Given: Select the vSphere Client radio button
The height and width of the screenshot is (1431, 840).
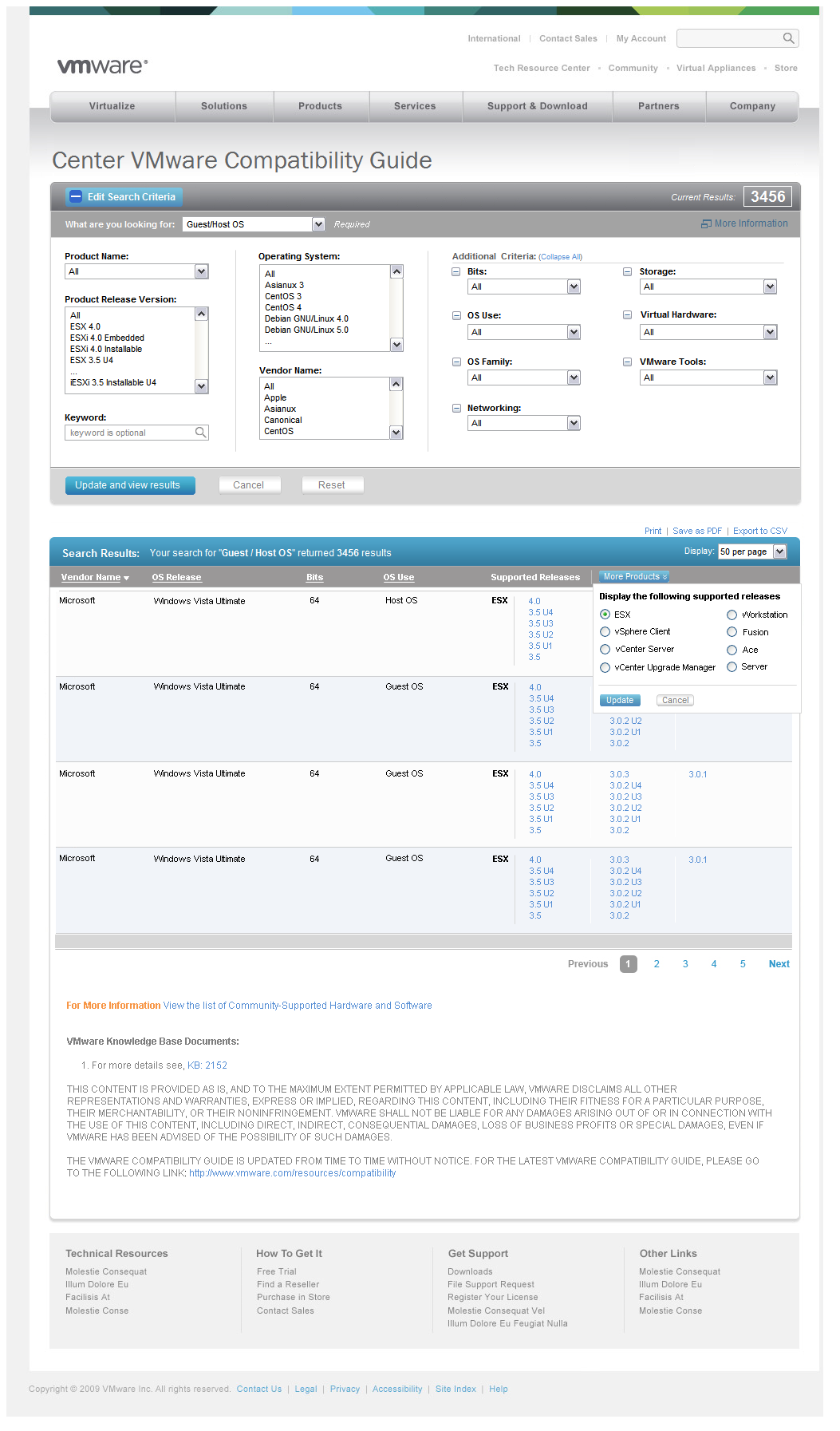Looking at the screenshot, I should pos(605,632).
